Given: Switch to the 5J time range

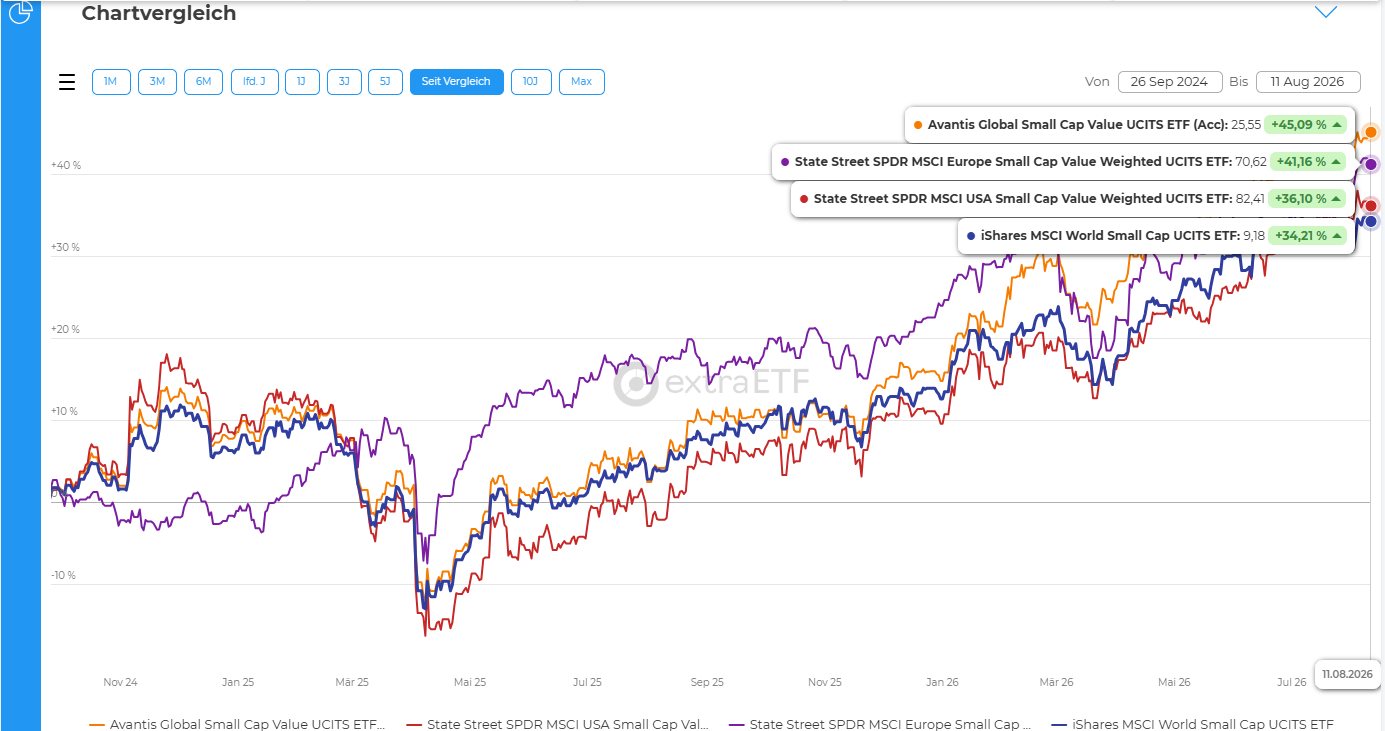Looking at the screenshot, I should 385,82.
